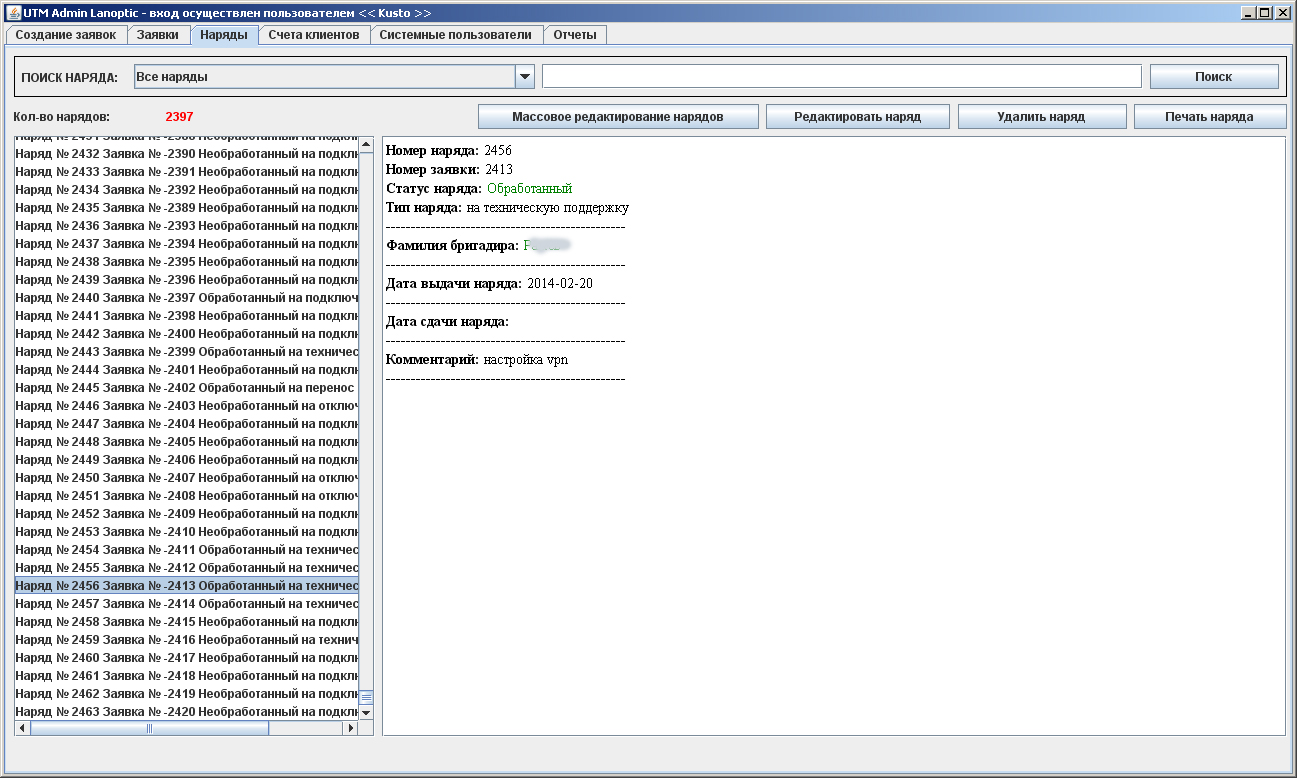Select the Наряд № 2454 row

point(187,550)
